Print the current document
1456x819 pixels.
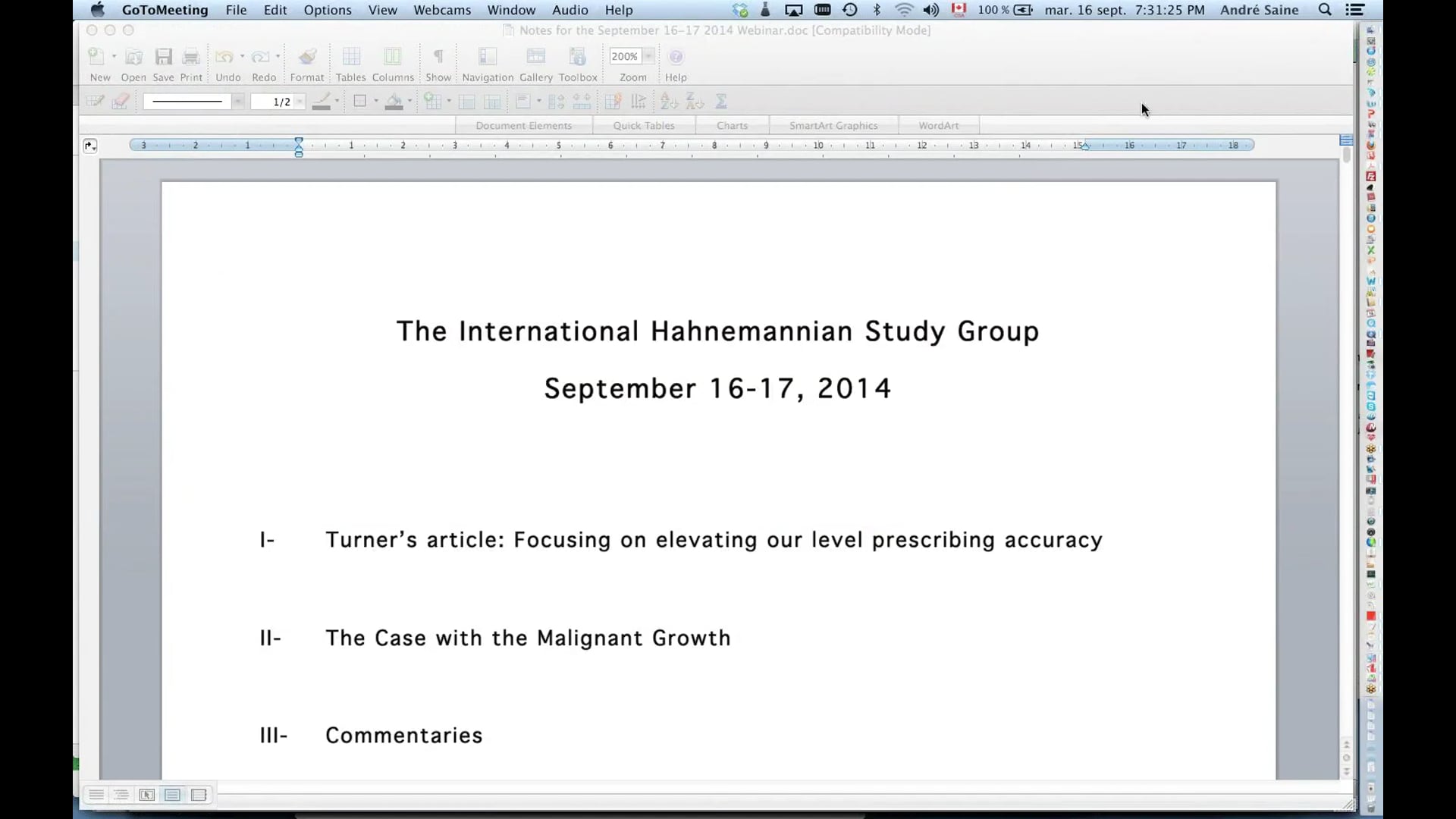tap(191, 56)
